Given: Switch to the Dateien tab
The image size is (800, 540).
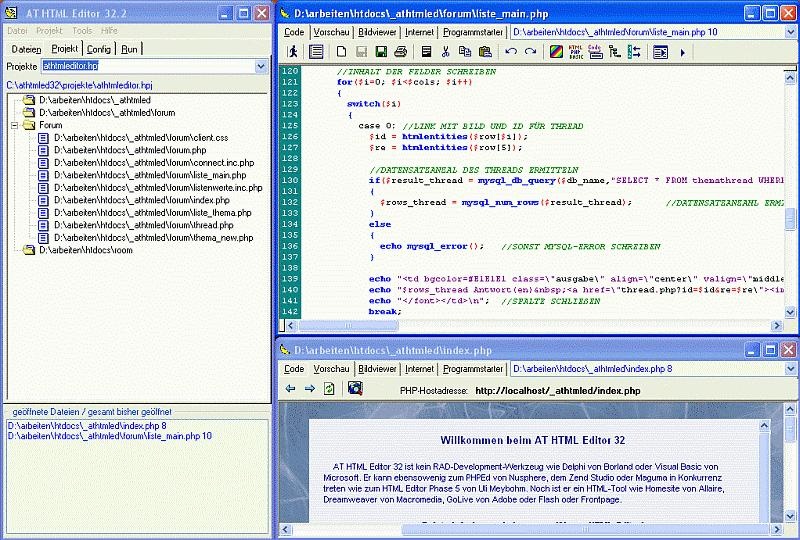Looking at the screenshot, I should click(x=26, y=48).
